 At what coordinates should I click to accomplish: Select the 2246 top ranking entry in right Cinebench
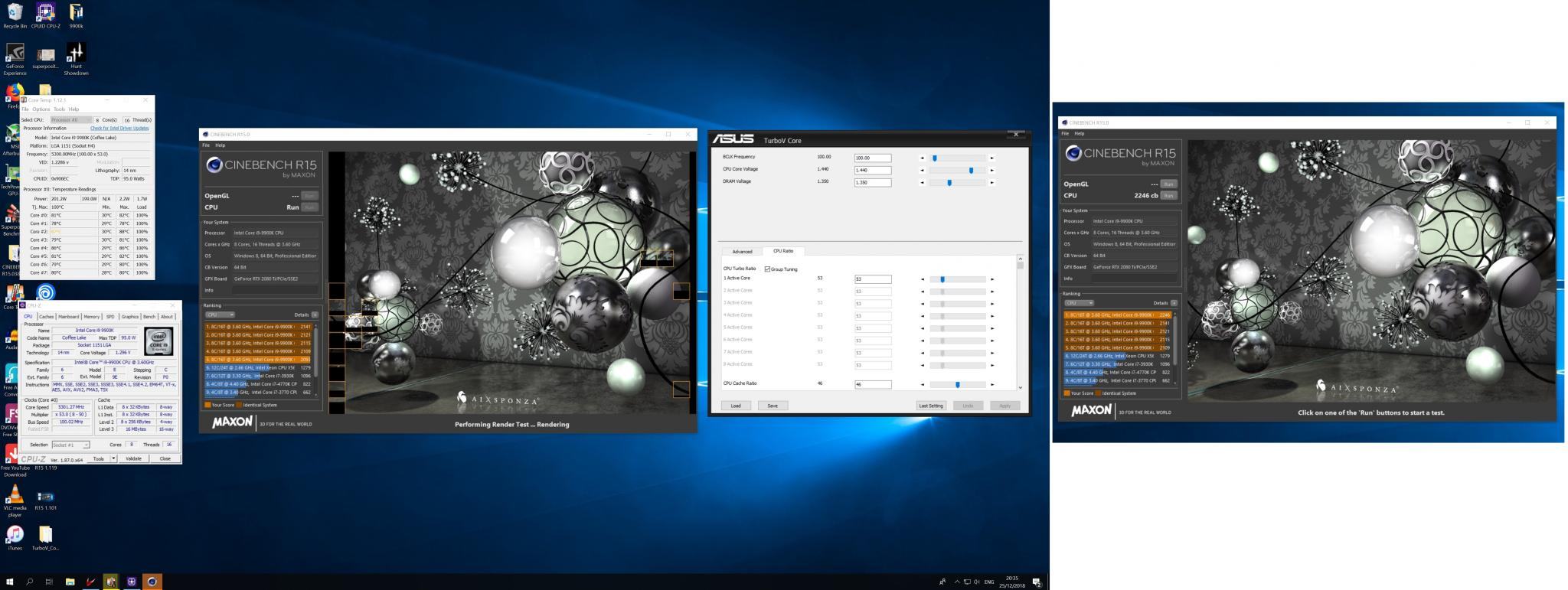click(1117, 315)
